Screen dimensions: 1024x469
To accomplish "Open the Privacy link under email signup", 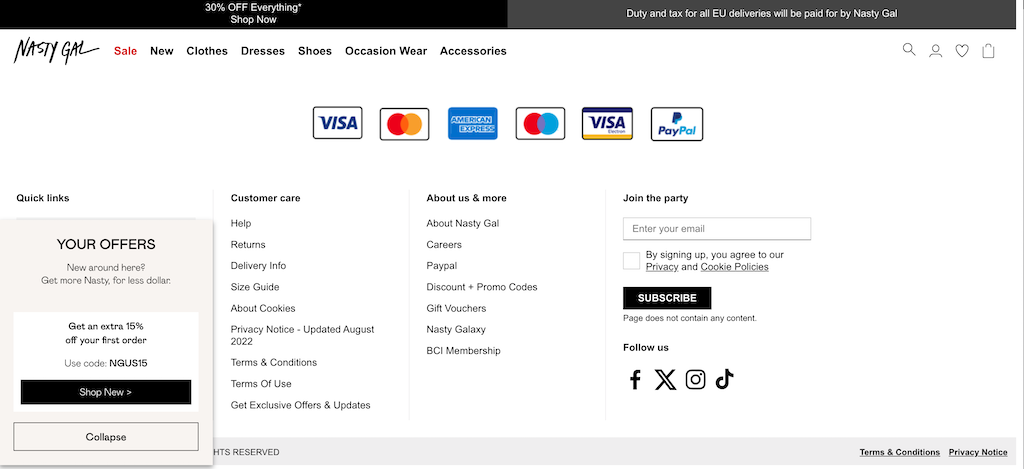I will click(x=662, y=267).
